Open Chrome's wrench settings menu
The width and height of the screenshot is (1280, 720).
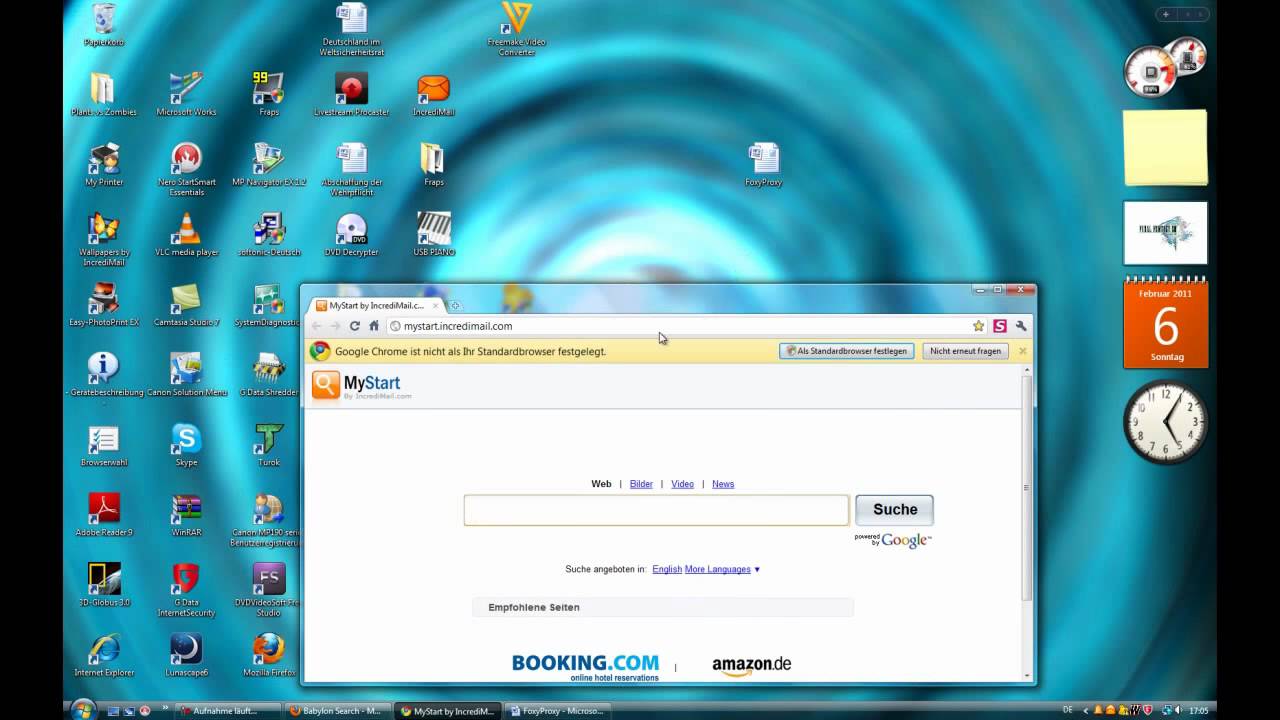point(1021,326)
